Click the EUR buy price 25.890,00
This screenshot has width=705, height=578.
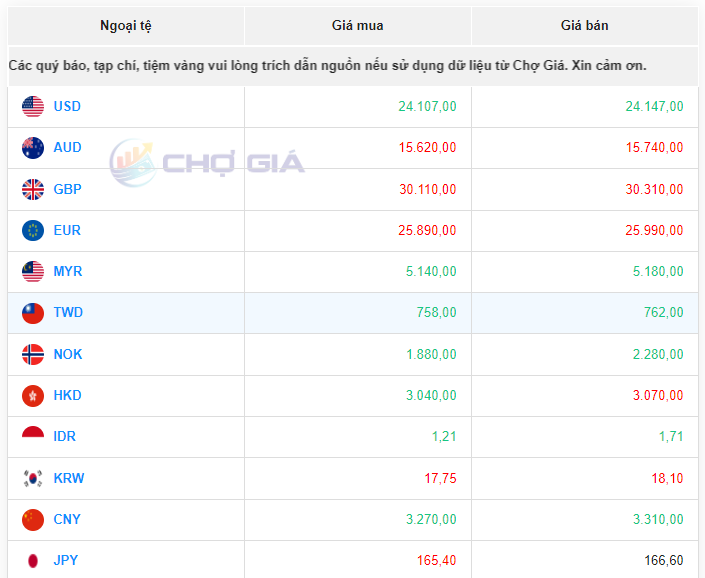427,231
